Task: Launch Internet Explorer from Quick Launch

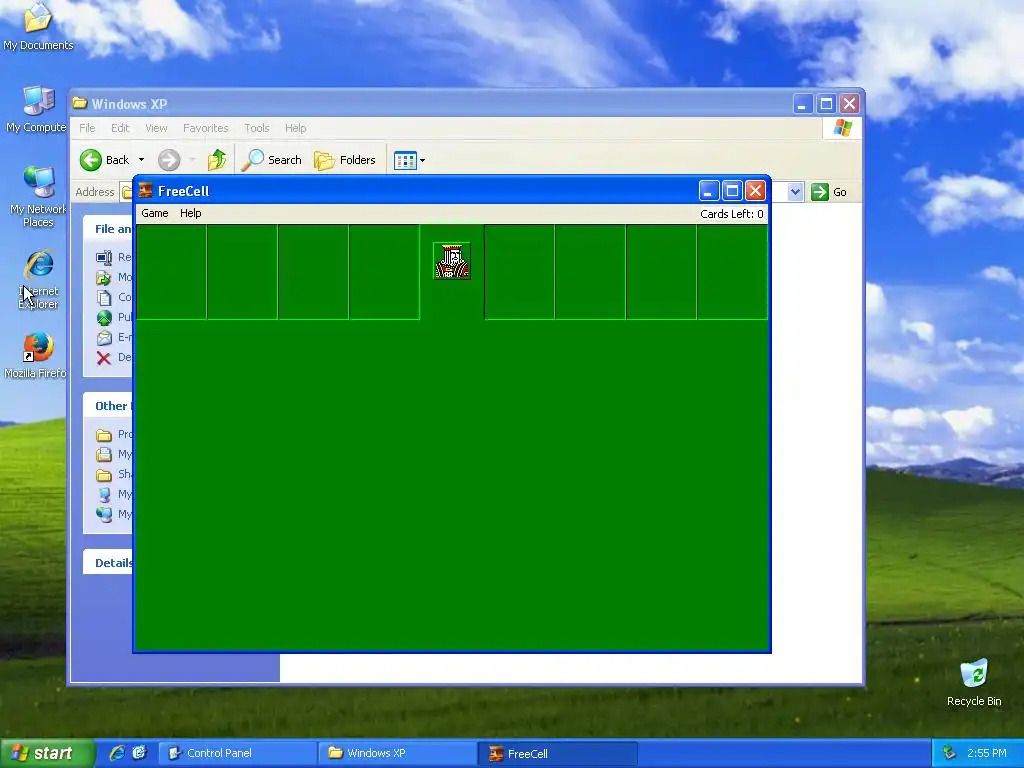Action: (x=117, y=753)
